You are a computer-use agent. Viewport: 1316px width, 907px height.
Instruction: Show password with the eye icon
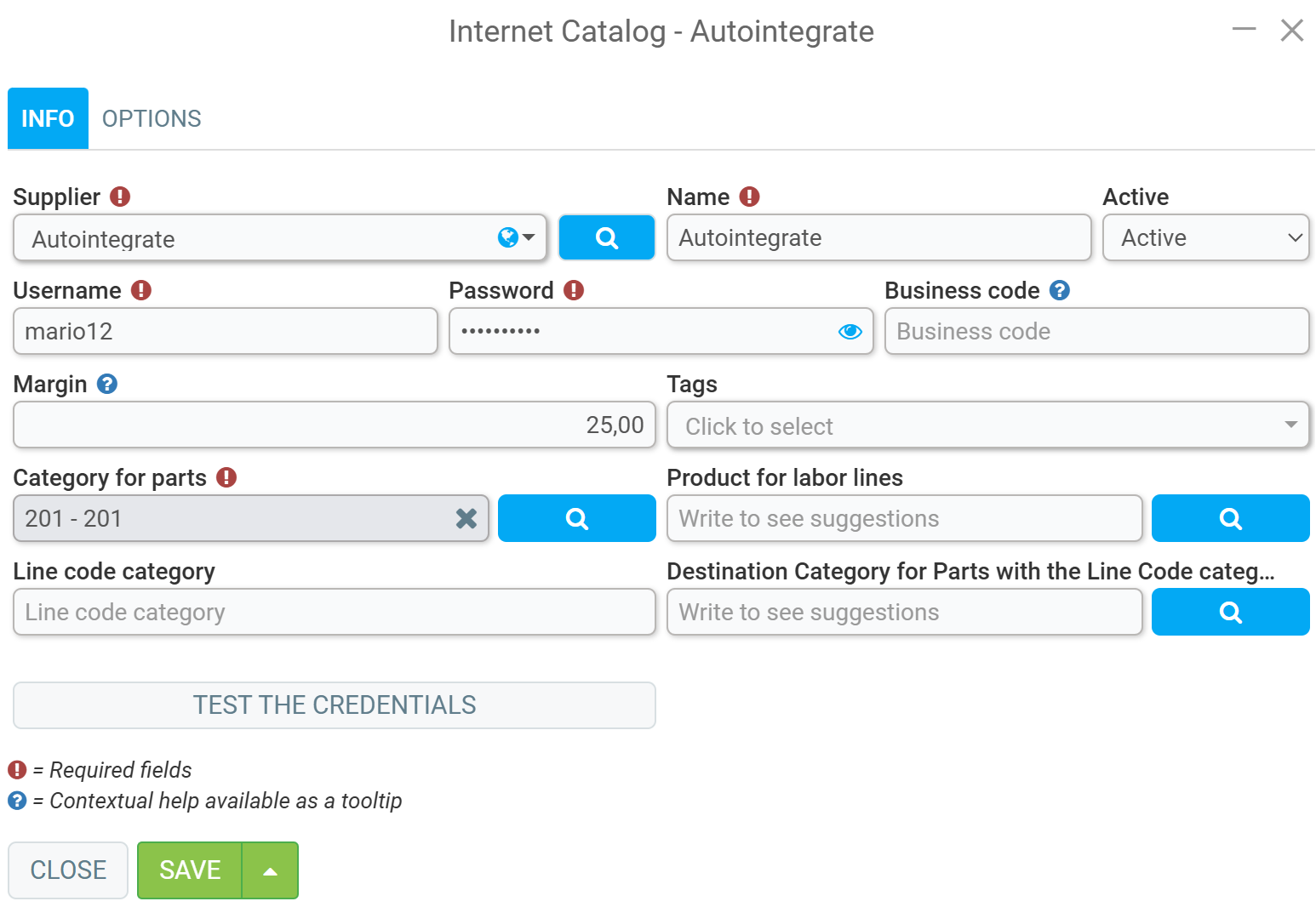850,331
